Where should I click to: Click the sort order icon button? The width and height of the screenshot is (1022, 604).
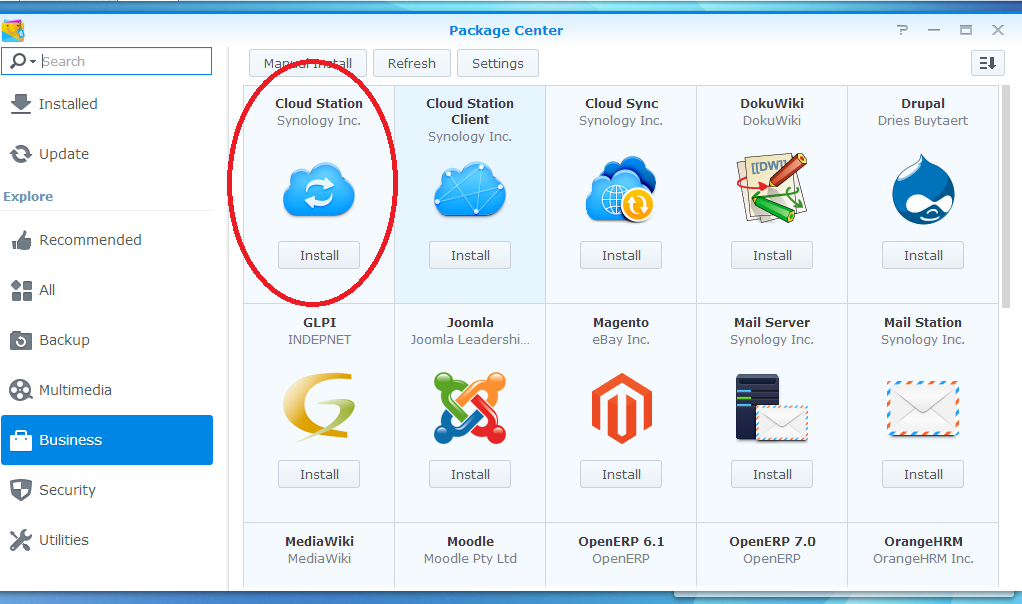(x=987, y=63)
